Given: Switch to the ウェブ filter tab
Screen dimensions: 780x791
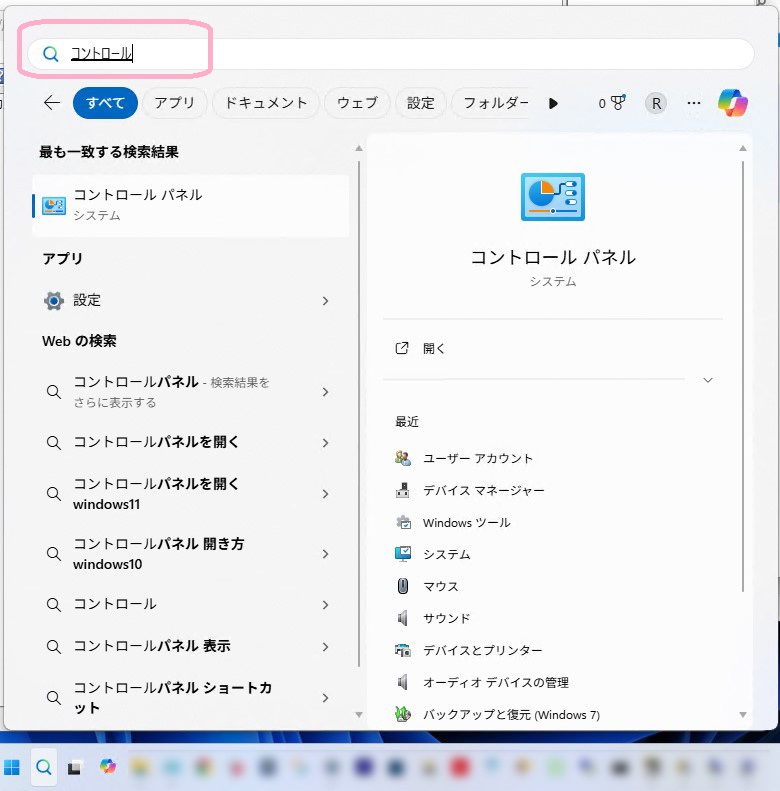Looking at the screenshot, I should pos(357,103).
